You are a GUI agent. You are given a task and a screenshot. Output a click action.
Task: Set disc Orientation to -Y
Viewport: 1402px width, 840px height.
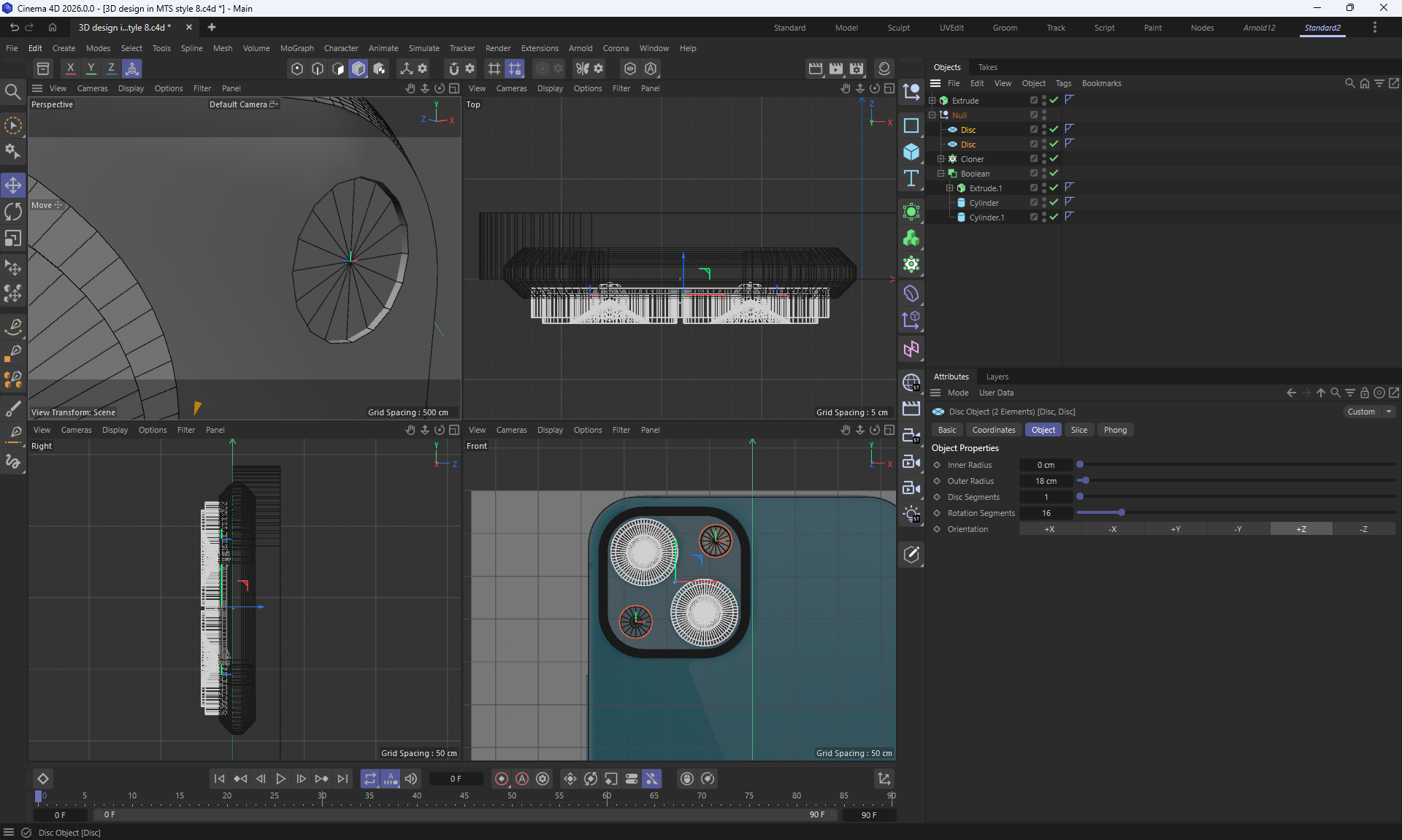(1238, 529)
